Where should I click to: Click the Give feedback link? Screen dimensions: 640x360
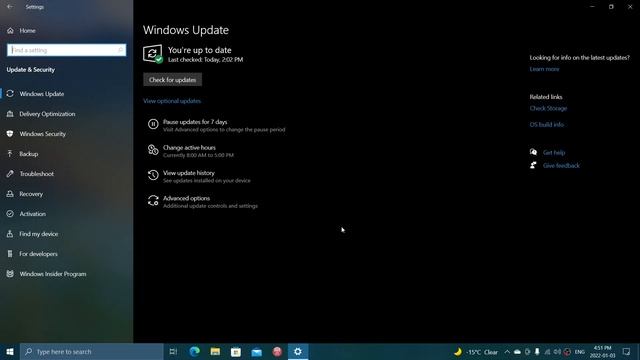(561, 165)
